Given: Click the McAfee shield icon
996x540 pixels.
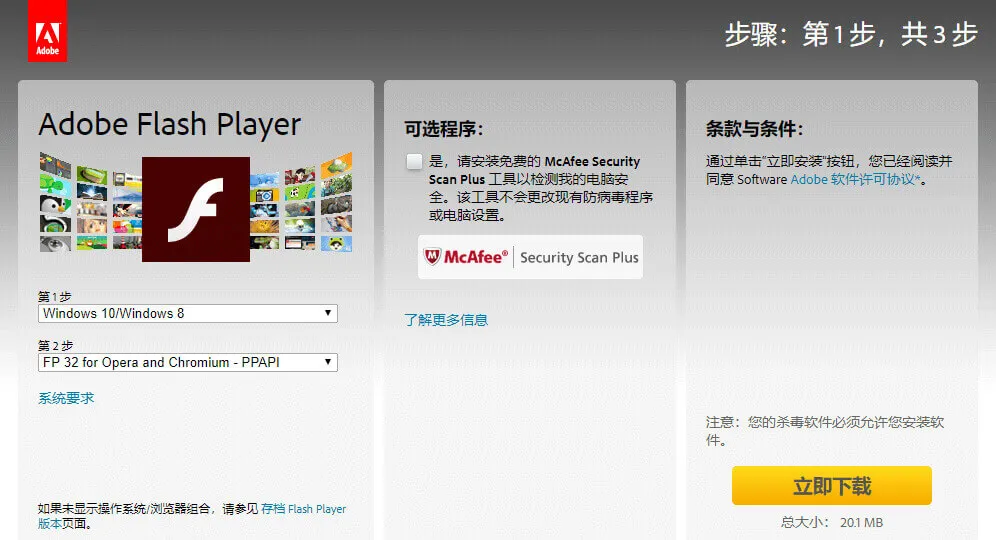Looking at the screenshot, I should tap(433, 257).
